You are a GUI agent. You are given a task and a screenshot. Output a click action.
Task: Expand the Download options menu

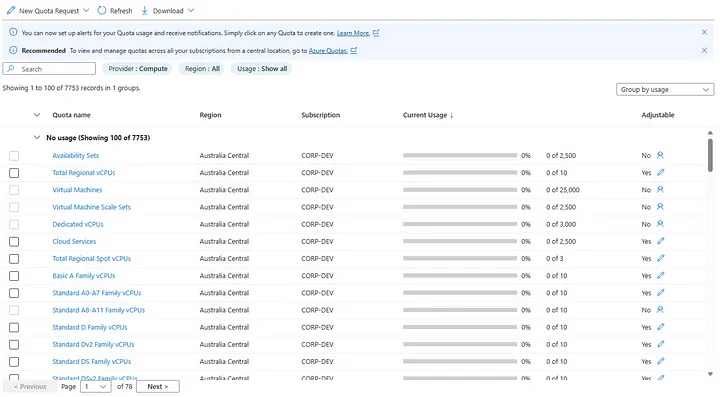pyautogui.click(x=191, y=10)
